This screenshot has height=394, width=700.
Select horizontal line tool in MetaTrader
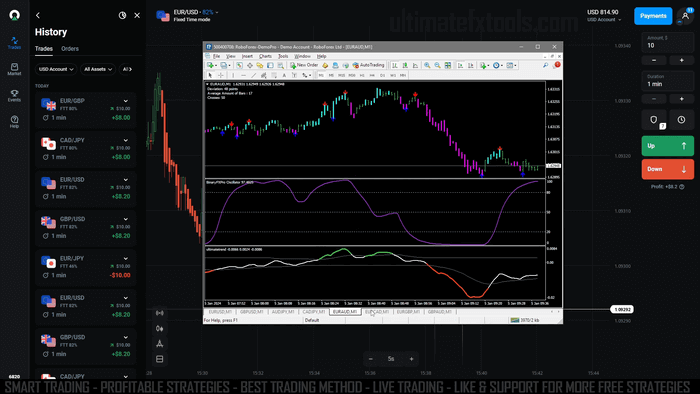(x=244, y=75)
